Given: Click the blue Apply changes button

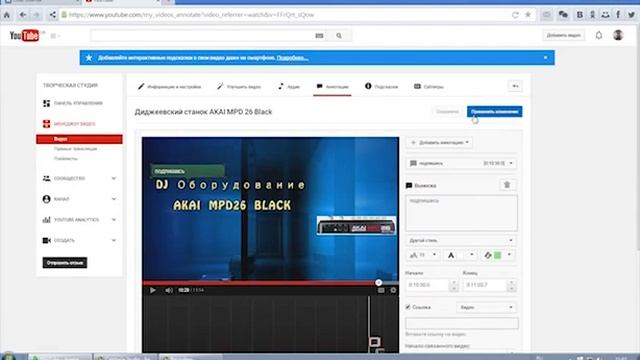Looking at the screenshot, I should tap(494, 111).
